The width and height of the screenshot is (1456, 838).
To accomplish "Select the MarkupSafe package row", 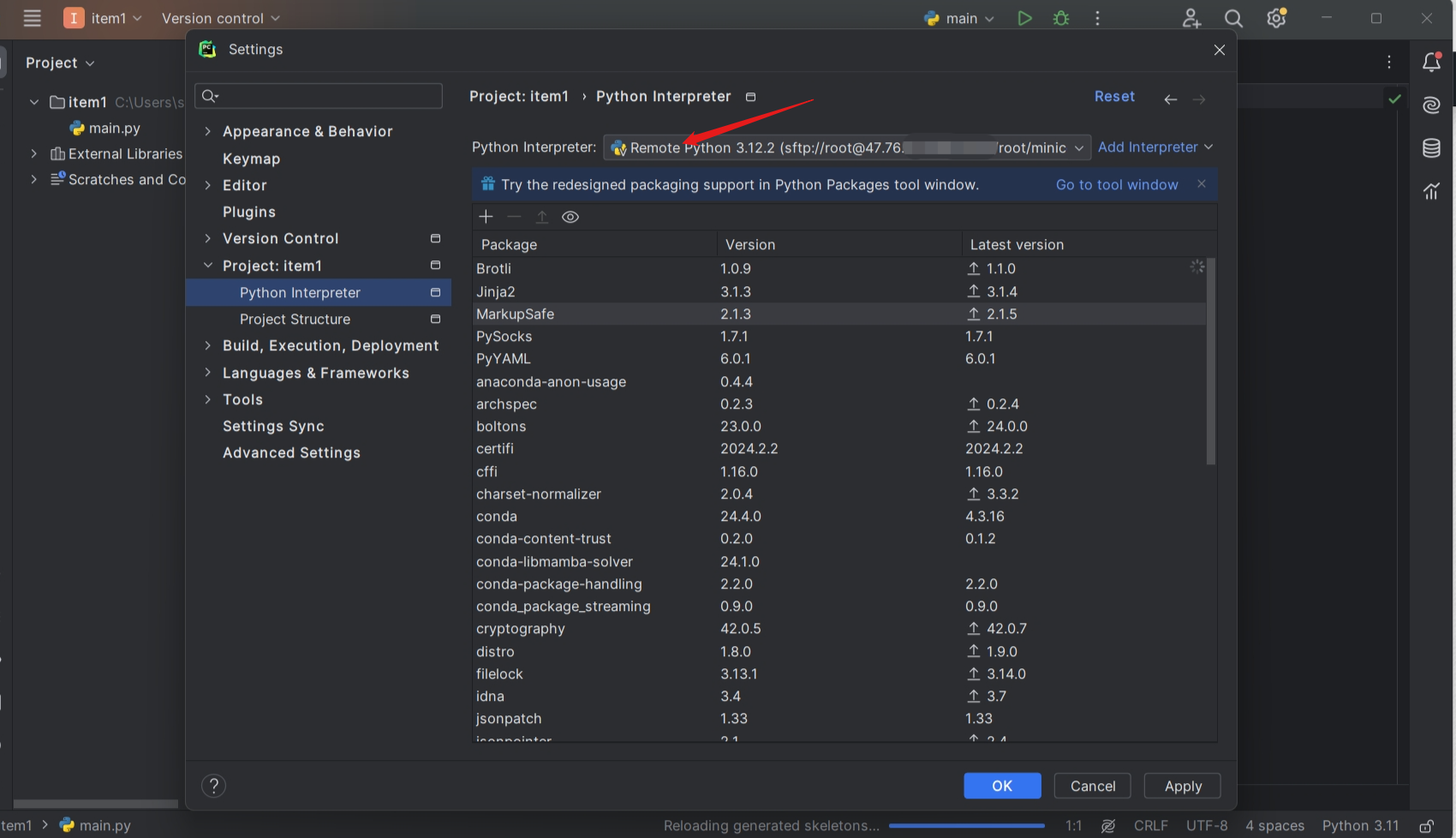I will (x=839, y=314).
